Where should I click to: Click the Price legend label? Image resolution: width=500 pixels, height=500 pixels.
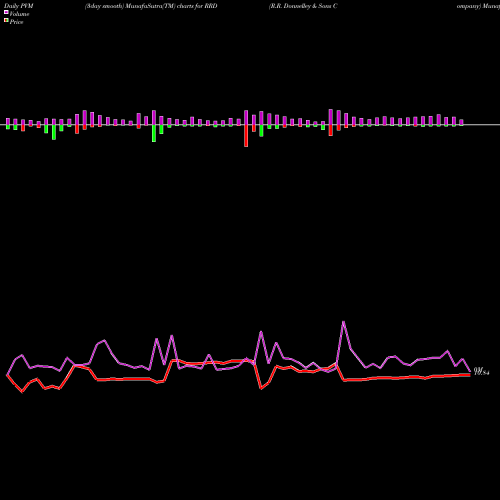[x=16, y=22]
